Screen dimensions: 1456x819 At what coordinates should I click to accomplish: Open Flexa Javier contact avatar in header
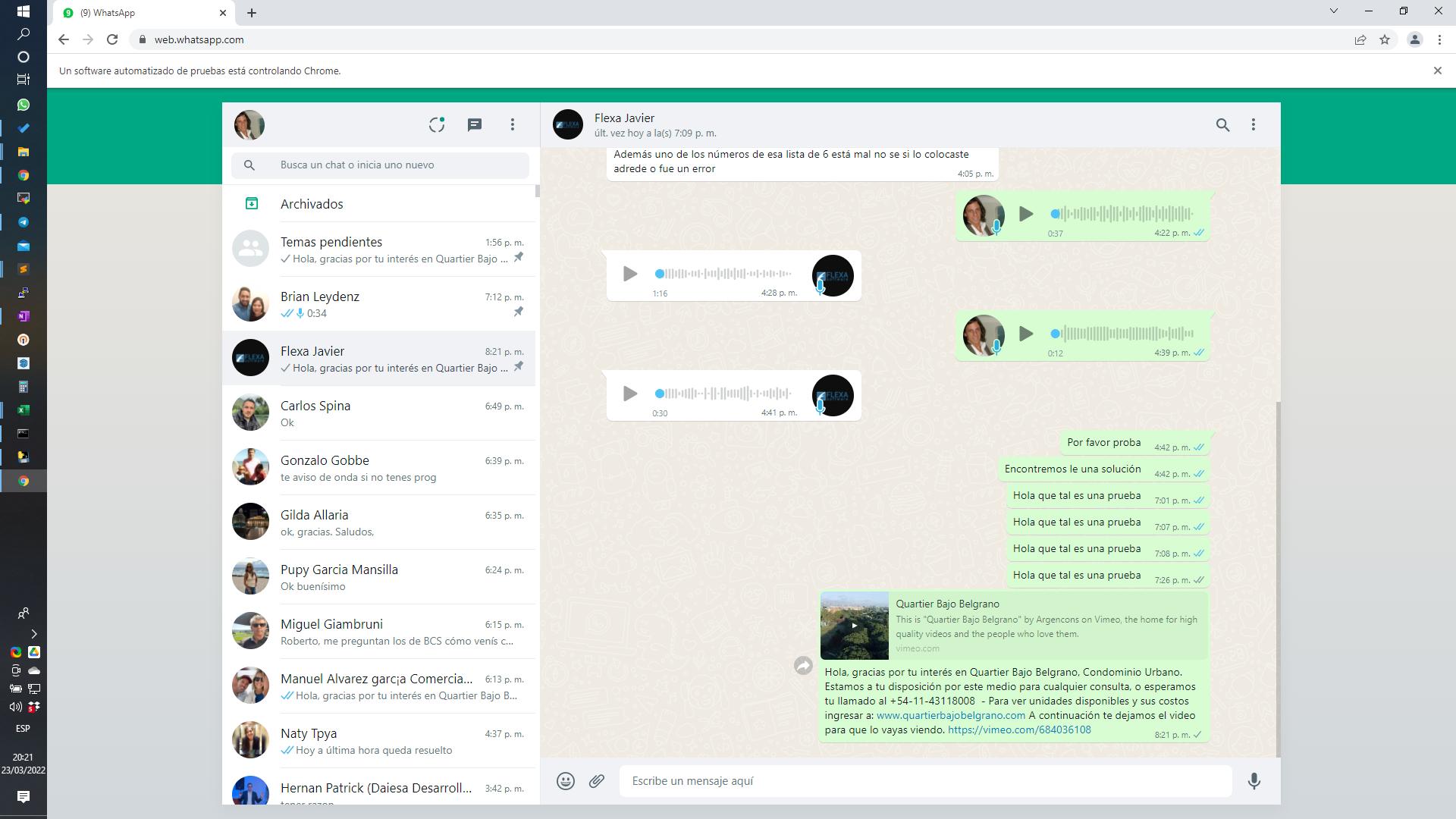(x=568, y=125)
